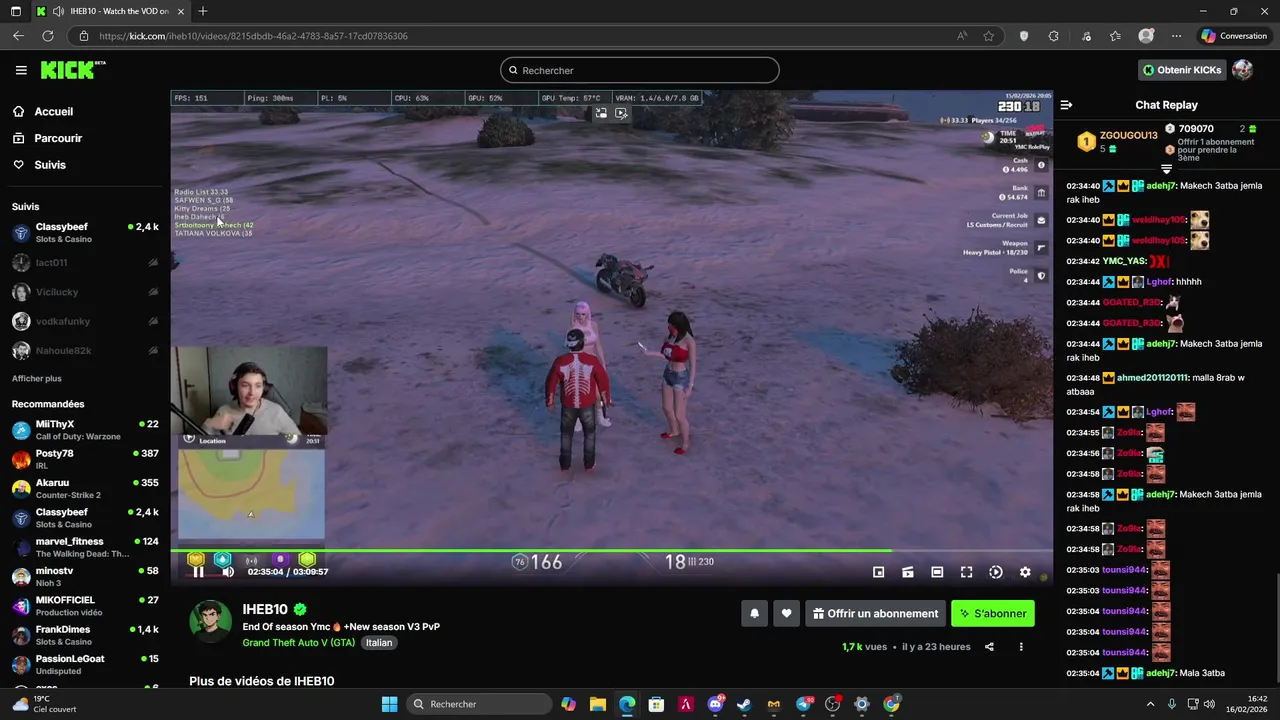This screenshot has height=720, width=1280.
Task: Toggle browser read aloud icon
Action: [962, 36]
